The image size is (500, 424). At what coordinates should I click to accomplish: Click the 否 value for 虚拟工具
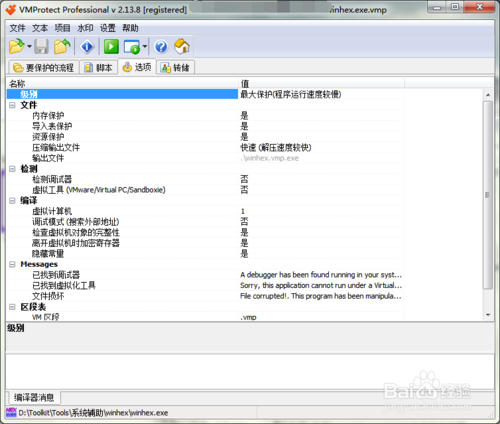pos(244,190)
